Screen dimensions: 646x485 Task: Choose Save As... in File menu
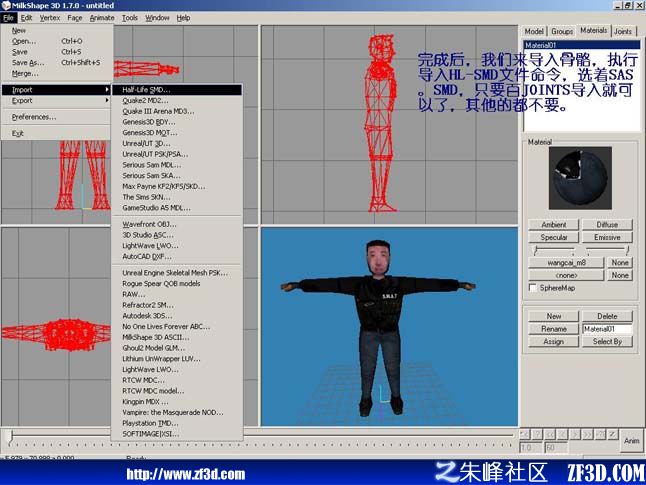pos(56,63)
